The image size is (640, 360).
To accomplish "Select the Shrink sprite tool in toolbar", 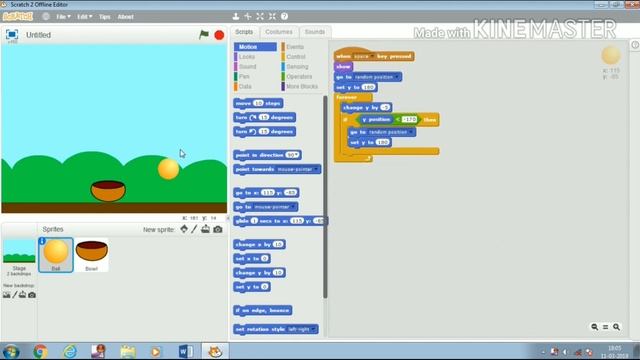I will (x=272, y=16).
